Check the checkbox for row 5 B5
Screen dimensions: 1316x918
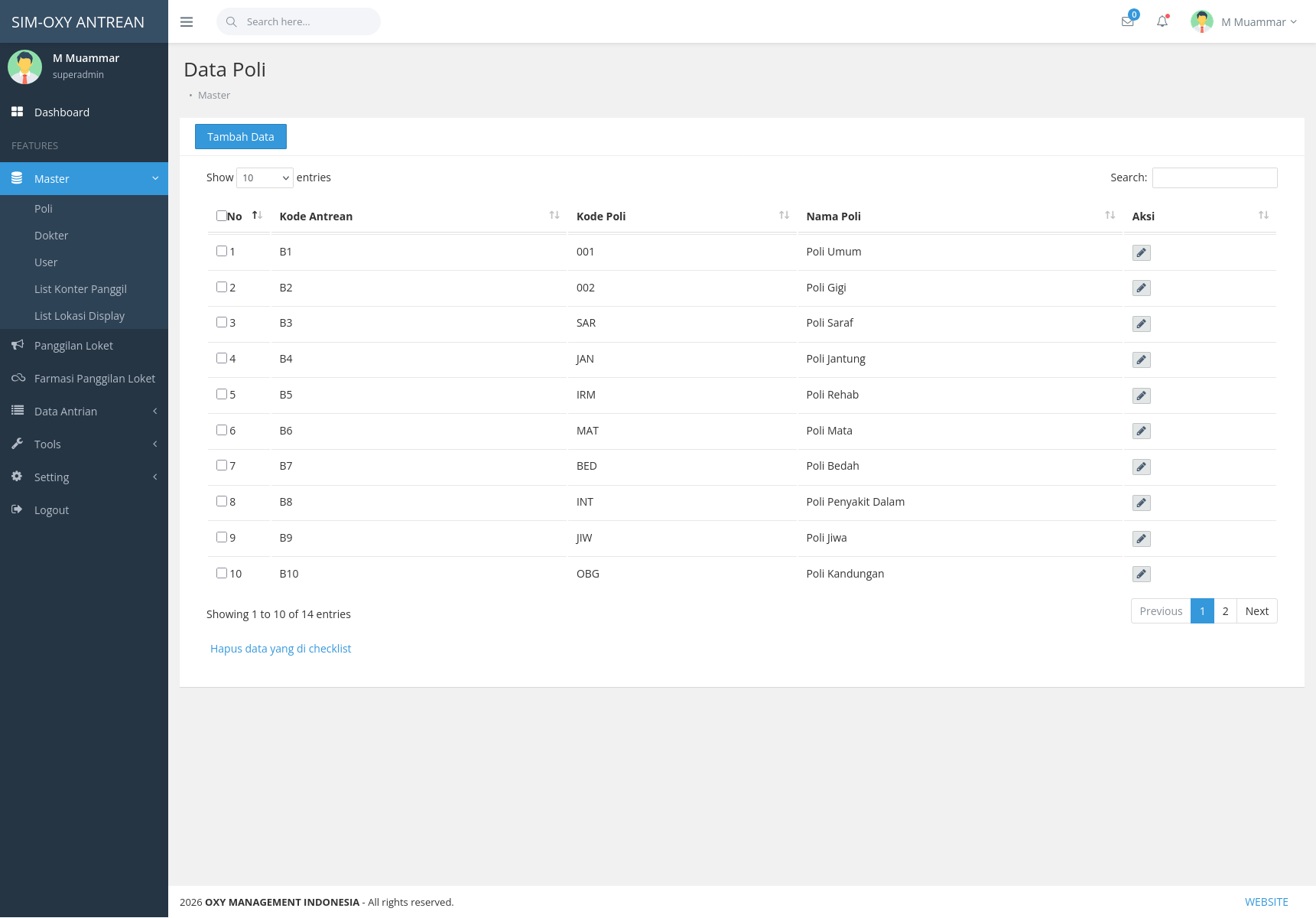pyautogui.click(x=222, y=394)
